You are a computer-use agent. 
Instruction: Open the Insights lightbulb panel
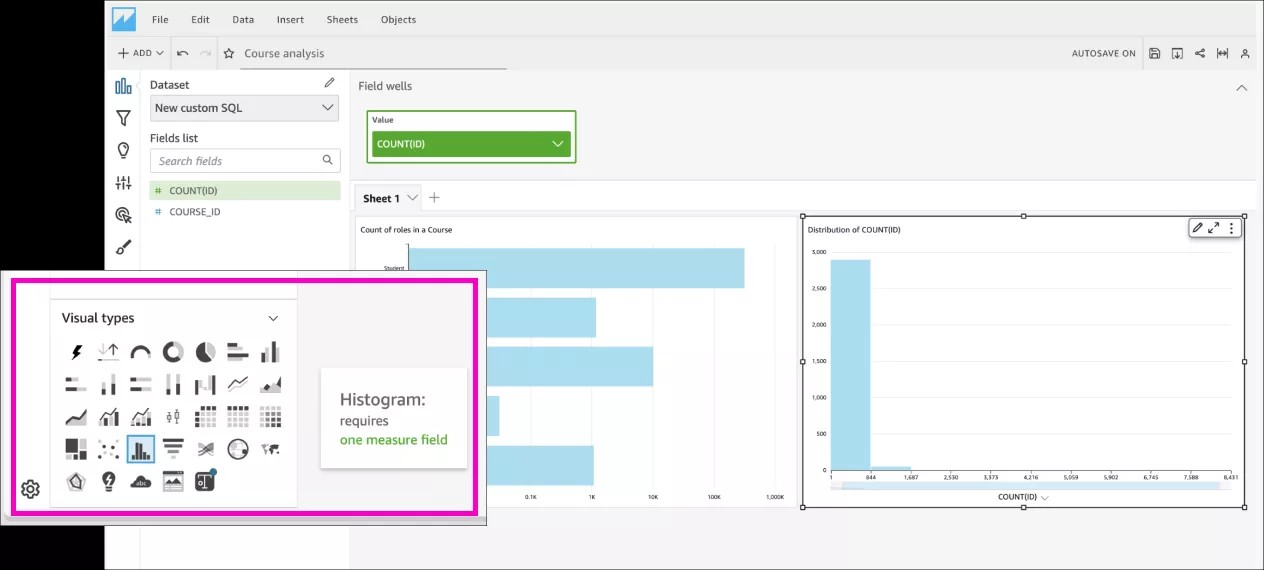[x=123, y=150]
